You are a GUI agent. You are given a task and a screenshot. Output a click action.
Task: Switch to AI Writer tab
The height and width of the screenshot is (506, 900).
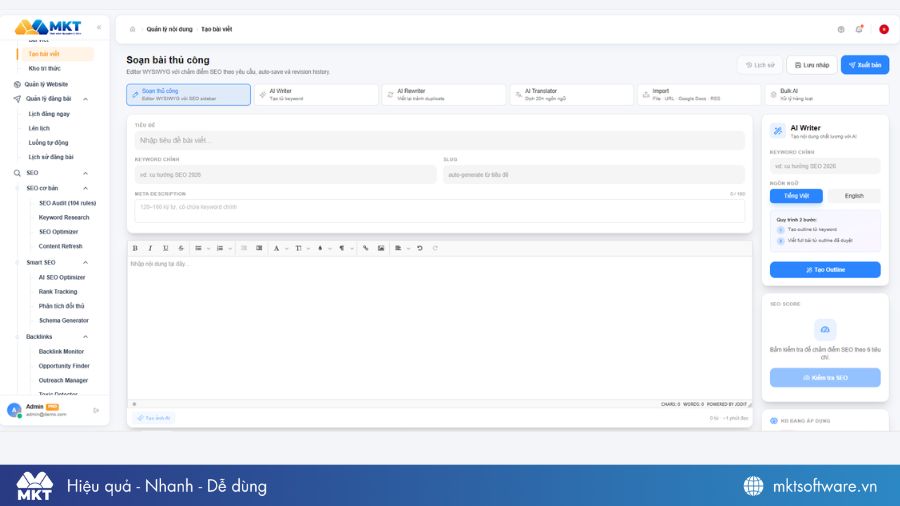click(x=316, y=95)
